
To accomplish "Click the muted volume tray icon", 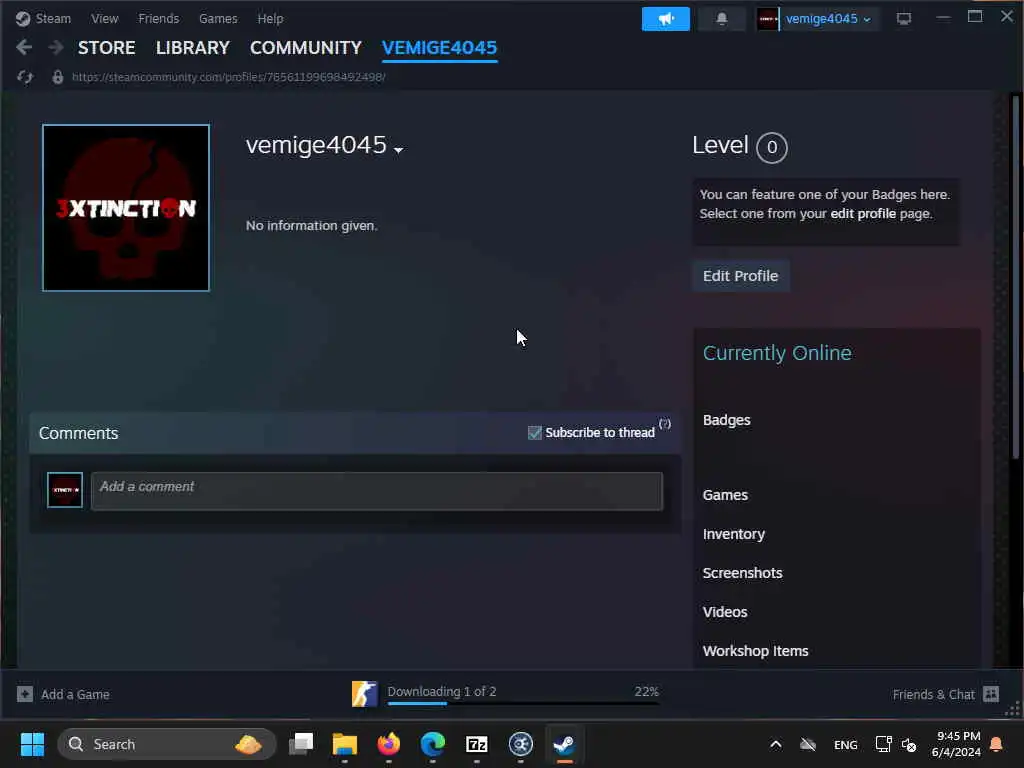I will pyautogui.click(x=908, y=744).
